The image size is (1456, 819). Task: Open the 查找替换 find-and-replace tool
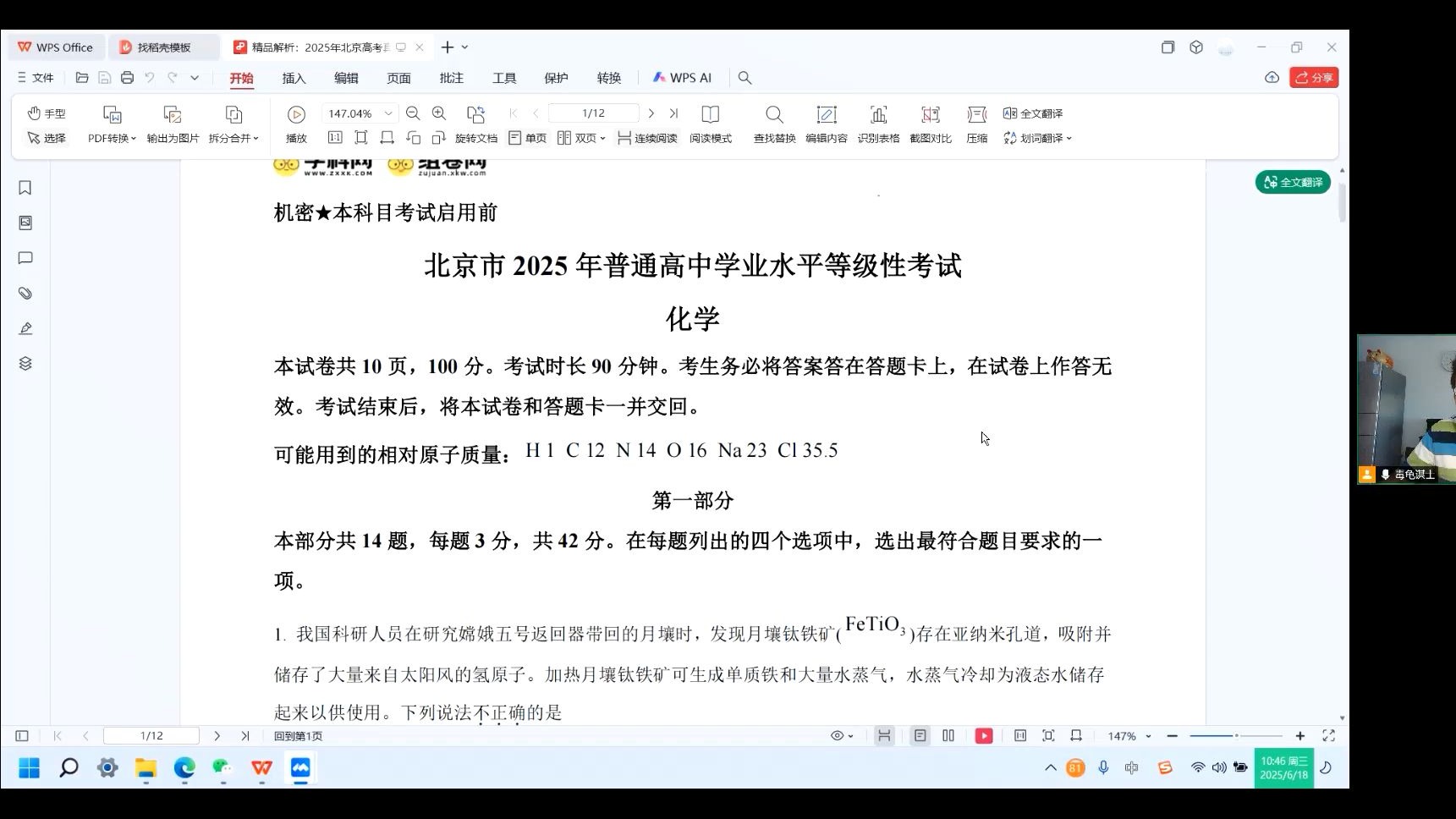click(774, 124)
